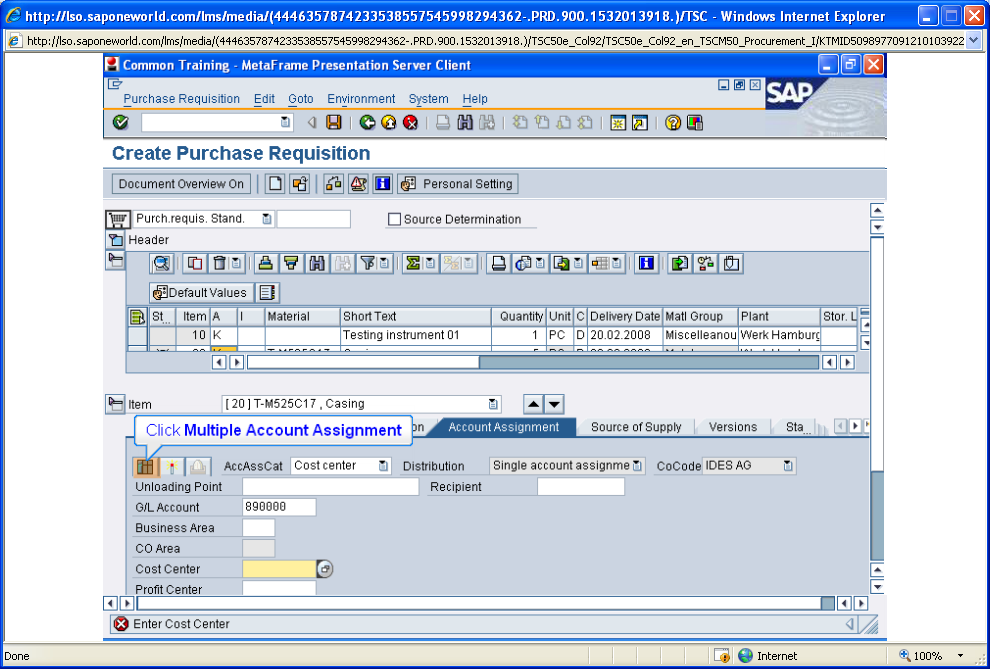This screenshot has width=990, height=669.
Task: Click the blue info icon in item toolbar
Action: coord(646,263)
